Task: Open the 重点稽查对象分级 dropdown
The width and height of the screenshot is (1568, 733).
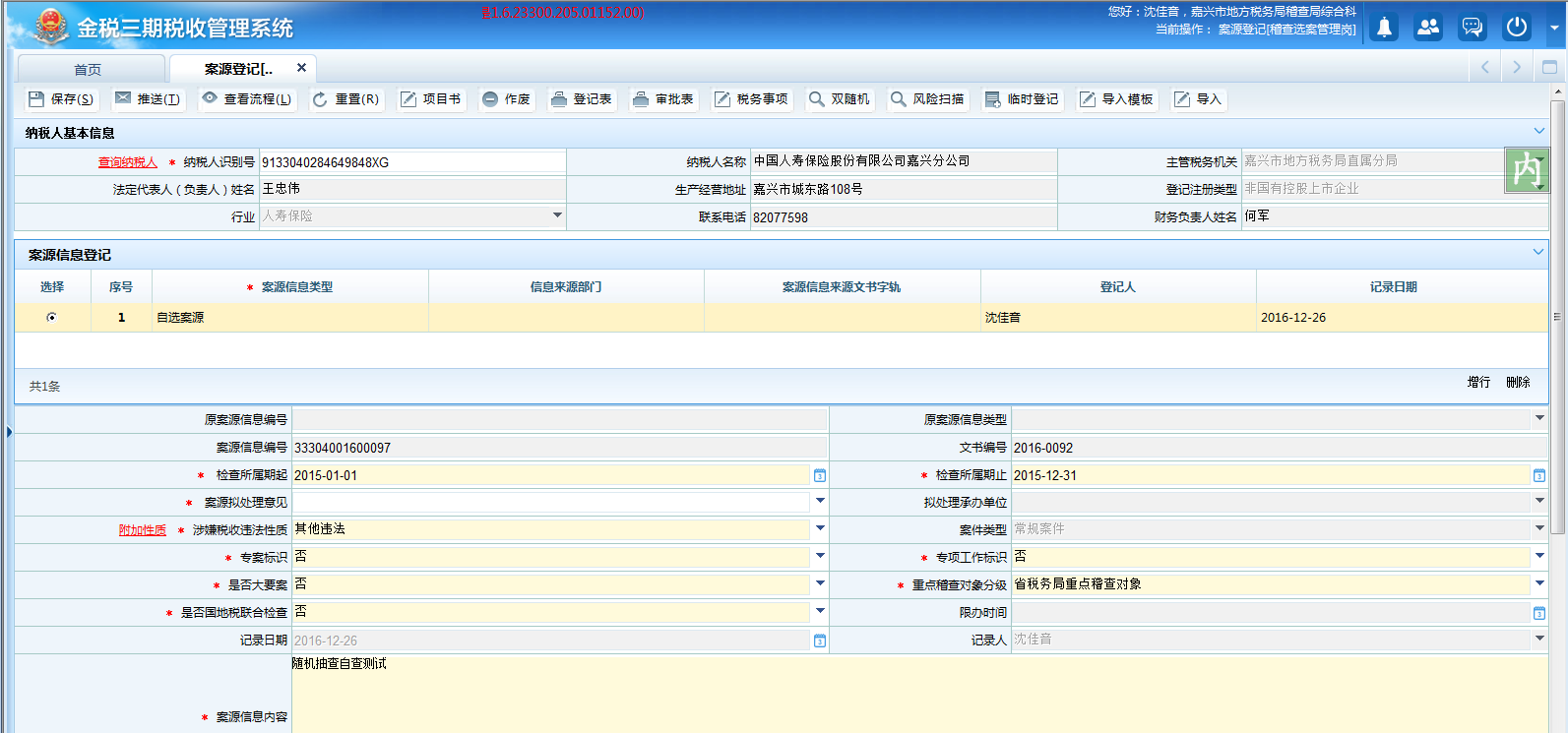Action: pos(1539,584)
